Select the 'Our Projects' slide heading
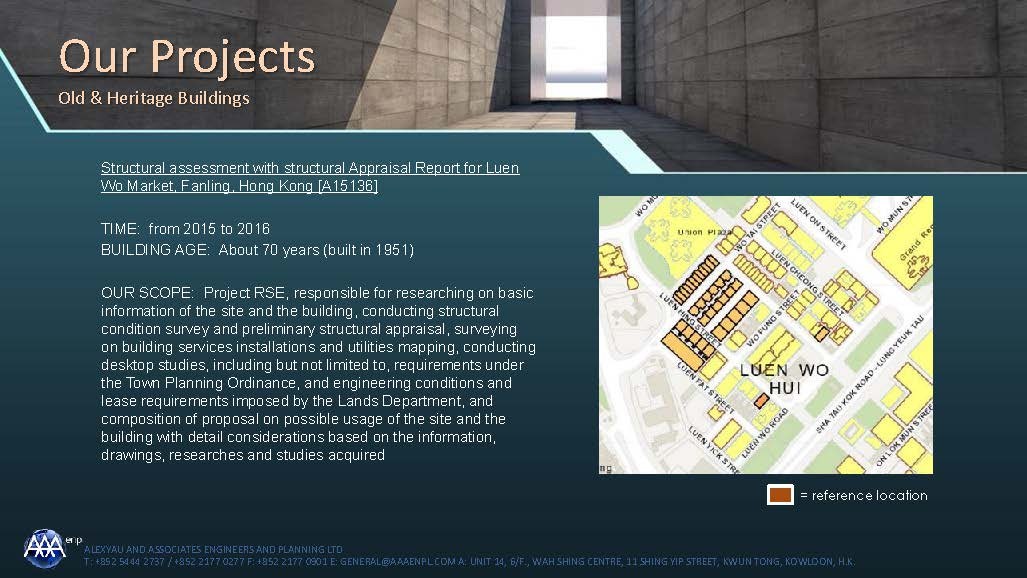Image resolution: width=1027 pixels, height=578 pixels. 187,57
